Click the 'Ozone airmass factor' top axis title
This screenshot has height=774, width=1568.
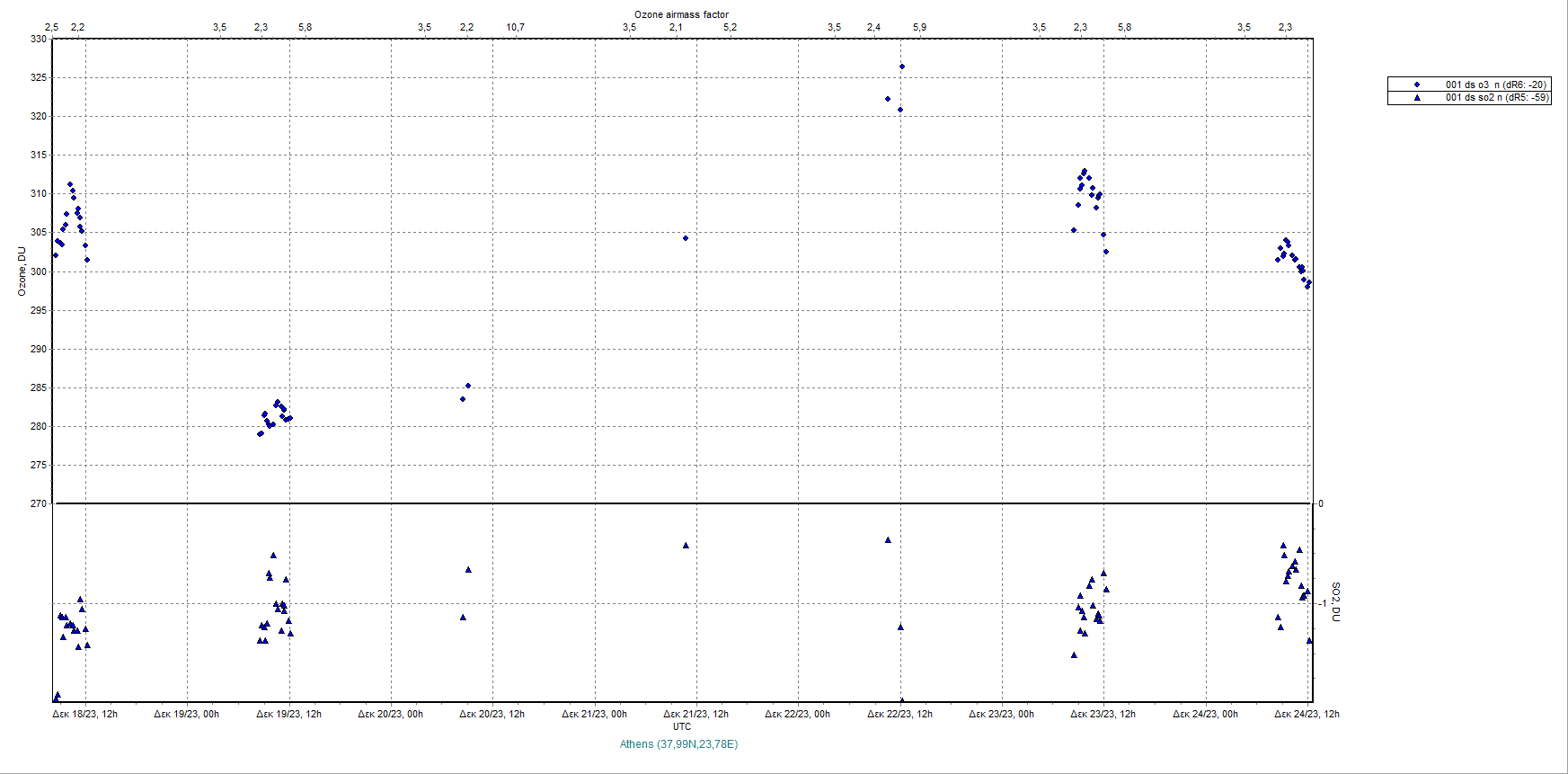click(681, 14)
